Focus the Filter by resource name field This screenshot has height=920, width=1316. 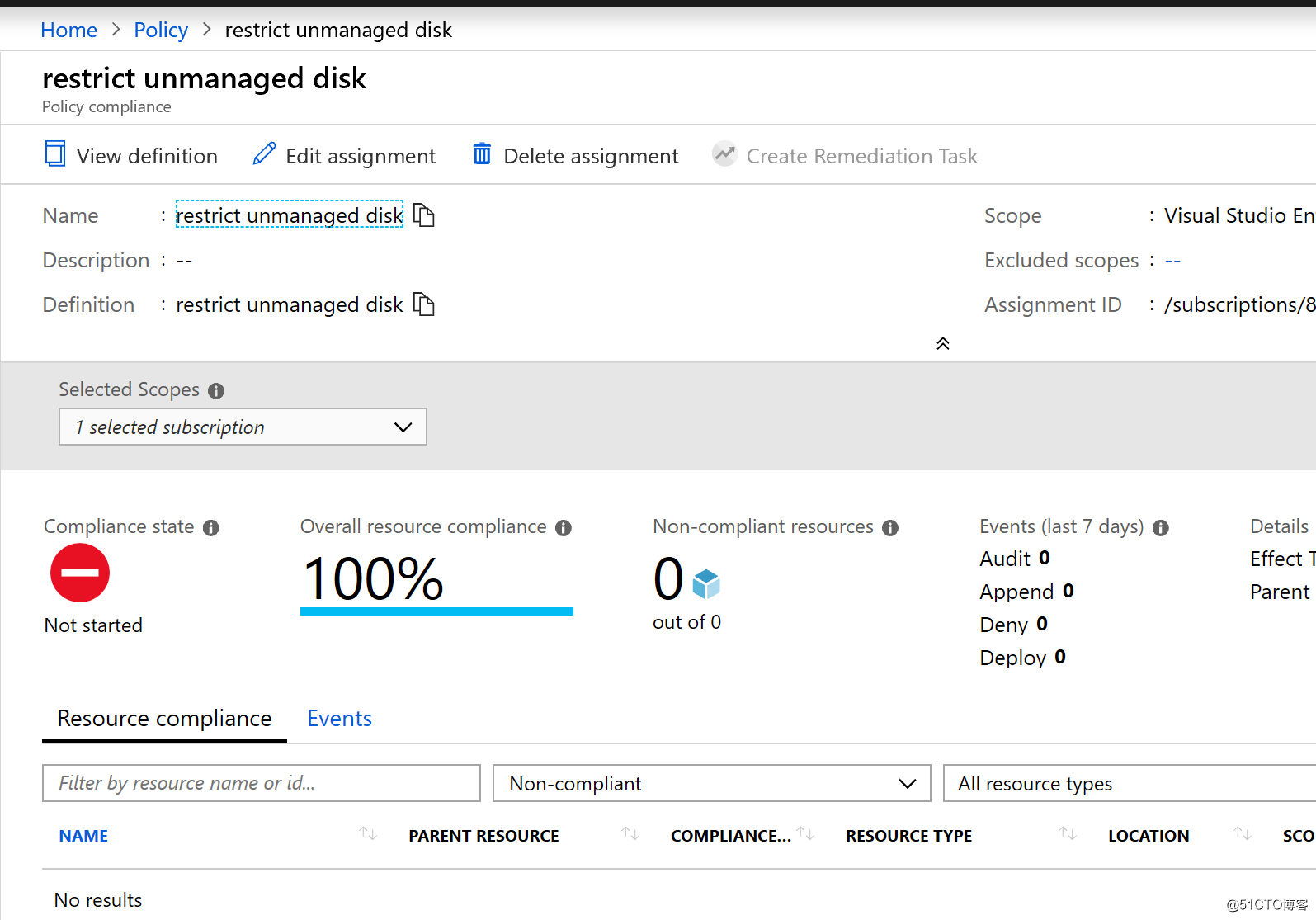[262, 783]
